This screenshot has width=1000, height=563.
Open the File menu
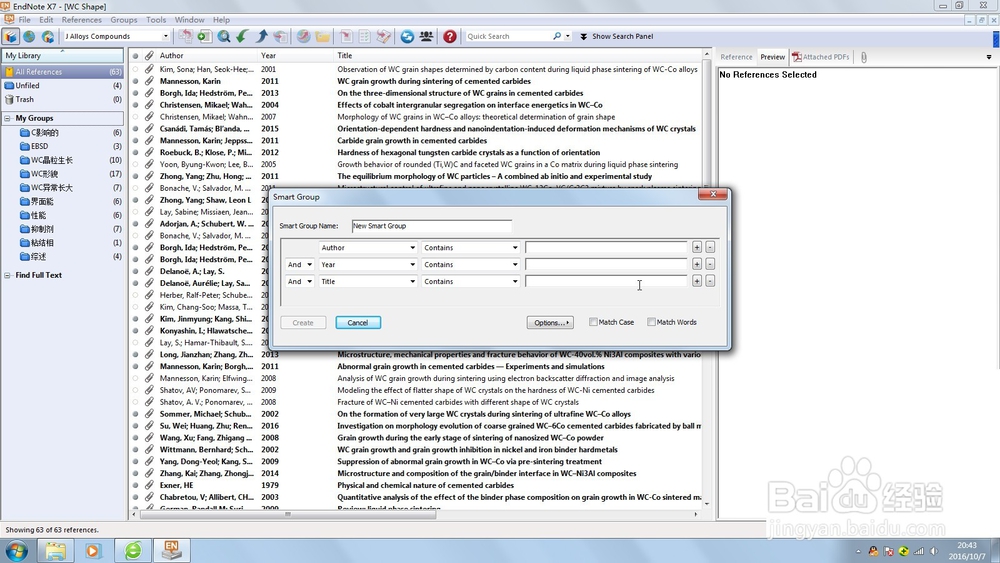[x=24, y=20]
